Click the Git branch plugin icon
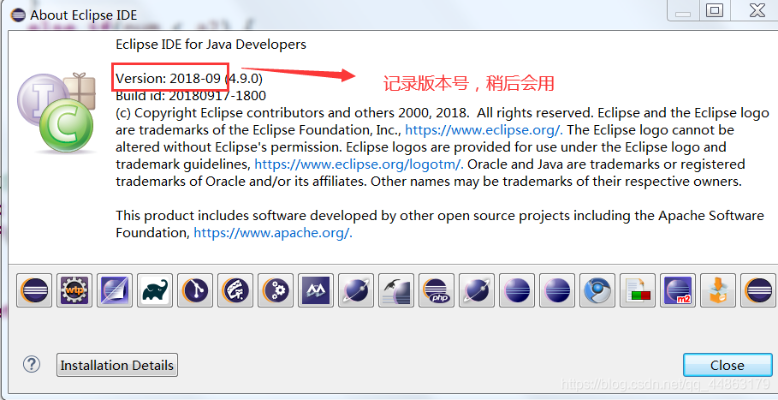The image size is (778, 400). (194, 290)
